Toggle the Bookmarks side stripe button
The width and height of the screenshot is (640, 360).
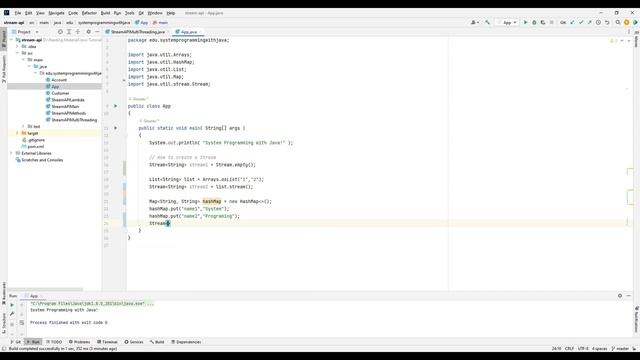(4, 293)
